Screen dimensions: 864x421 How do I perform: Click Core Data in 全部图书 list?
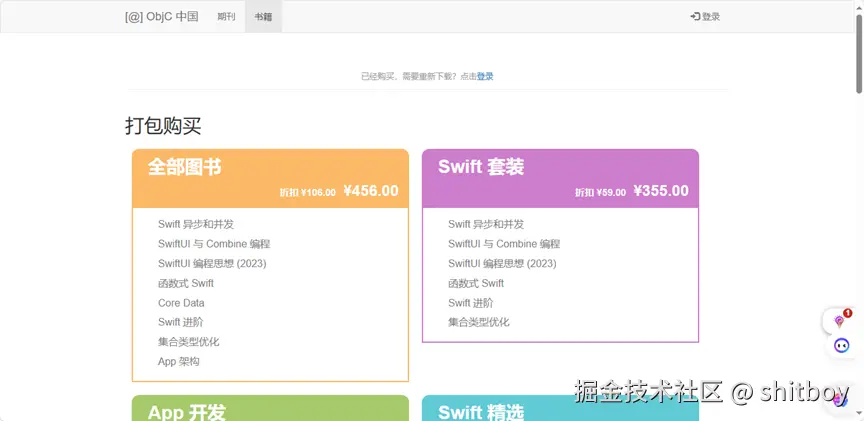pos(181,303)
